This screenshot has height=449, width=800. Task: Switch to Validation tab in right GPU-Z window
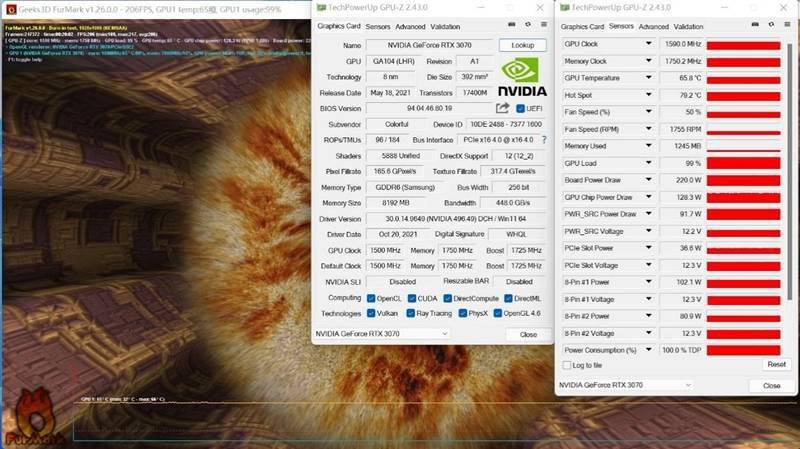[x=688, y=27]
